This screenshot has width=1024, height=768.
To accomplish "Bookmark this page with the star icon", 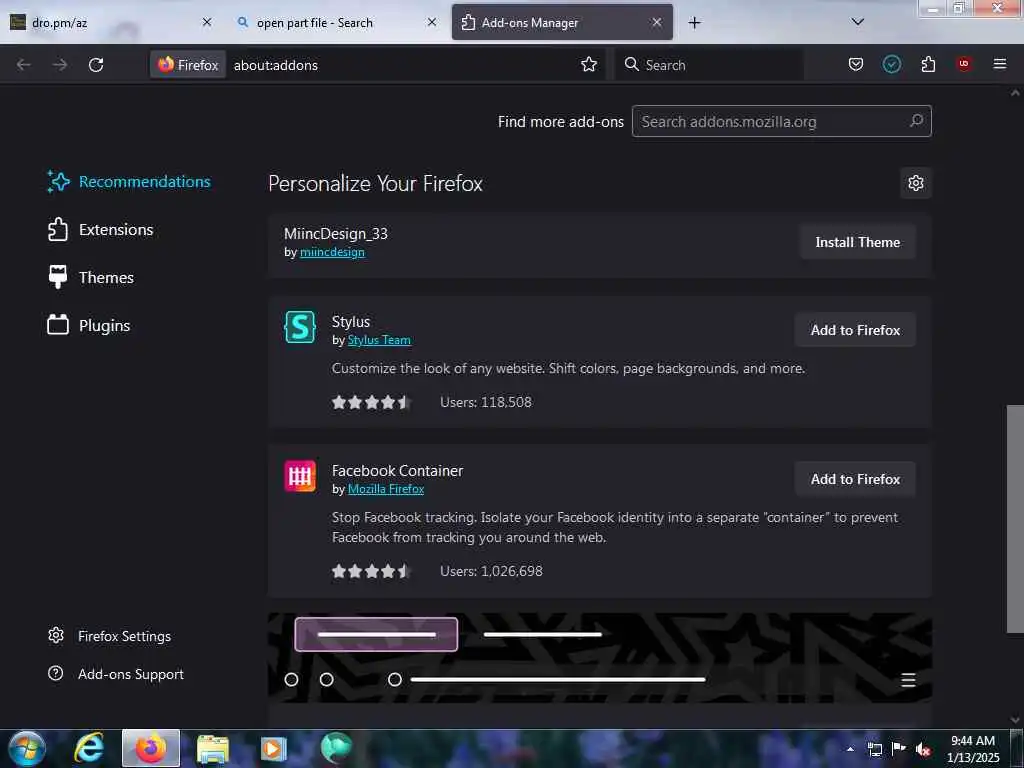I will (589, 64).
